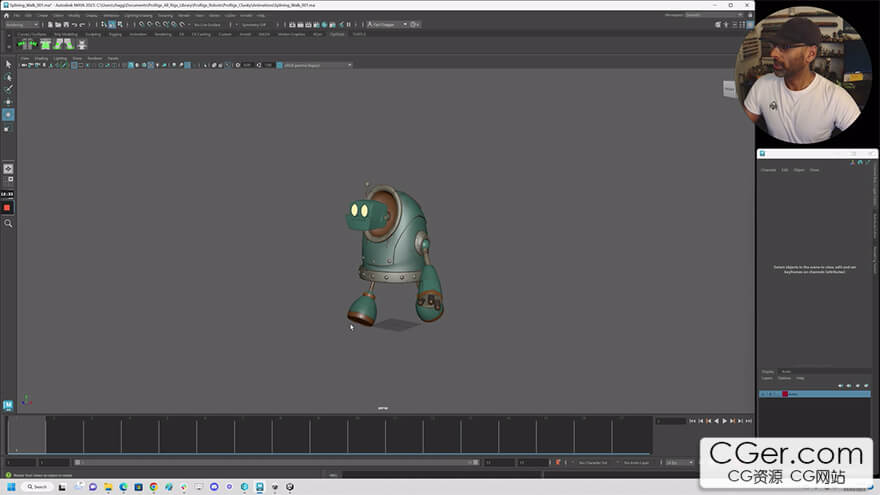
Task: Click the magnifier search icon in left sidebar
Action: coord(8,223)
